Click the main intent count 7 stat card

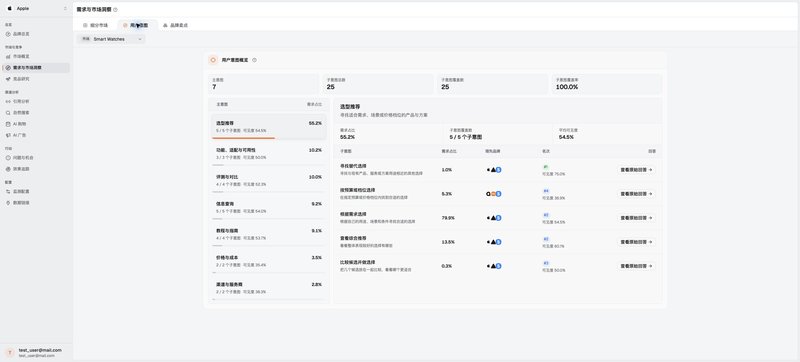coord(264,84)
